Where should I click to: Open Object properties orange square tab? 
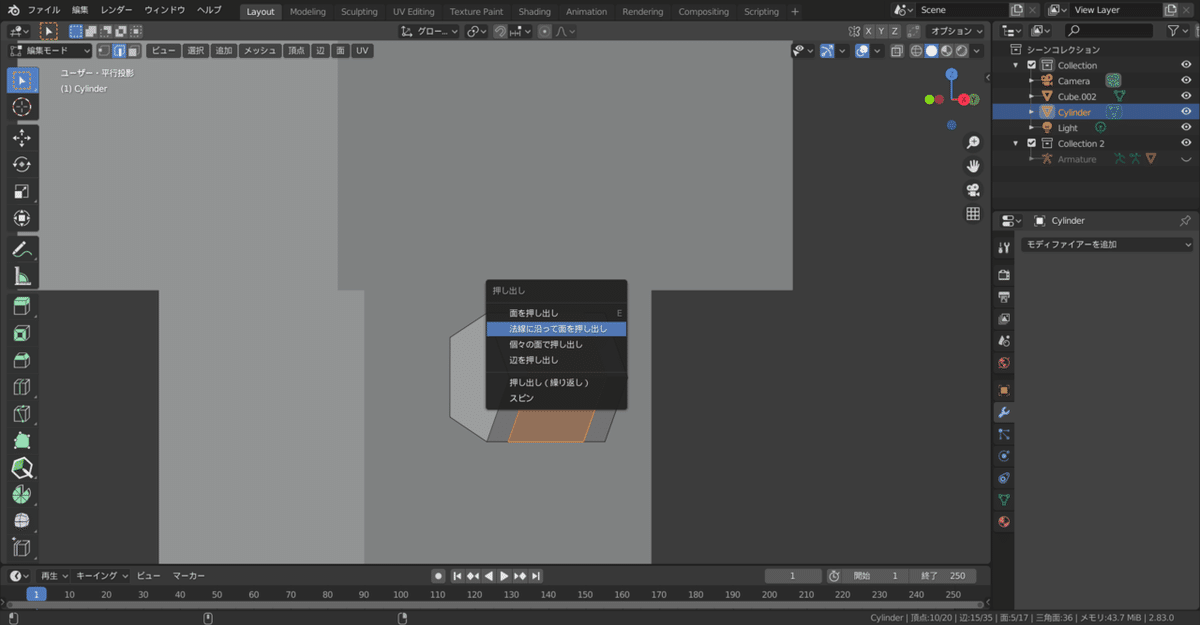(x=1004, y=390)
